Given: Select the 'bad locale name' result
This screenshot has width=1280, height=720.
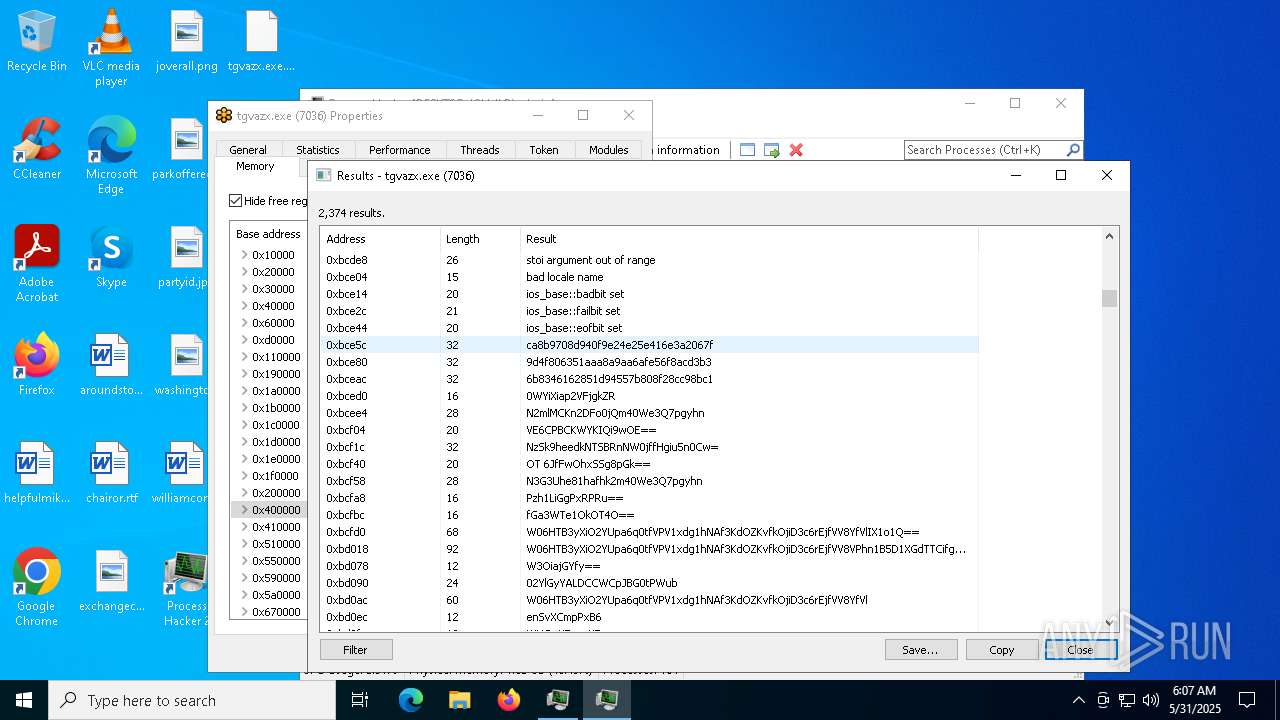Looking at the screenshot, I should point(649,277).
